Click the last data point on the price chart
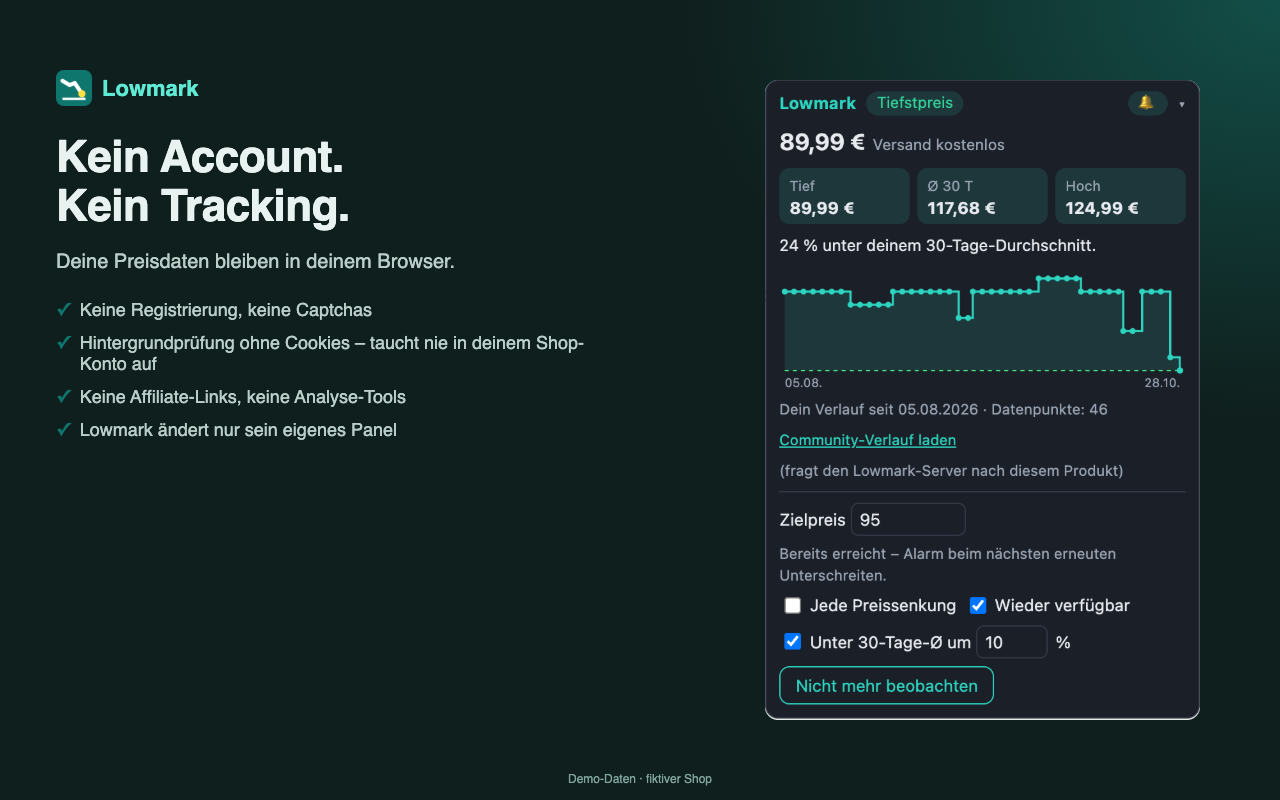Image resolution: width=1280 pixels, height=800 pixels. coord(1180,370)
